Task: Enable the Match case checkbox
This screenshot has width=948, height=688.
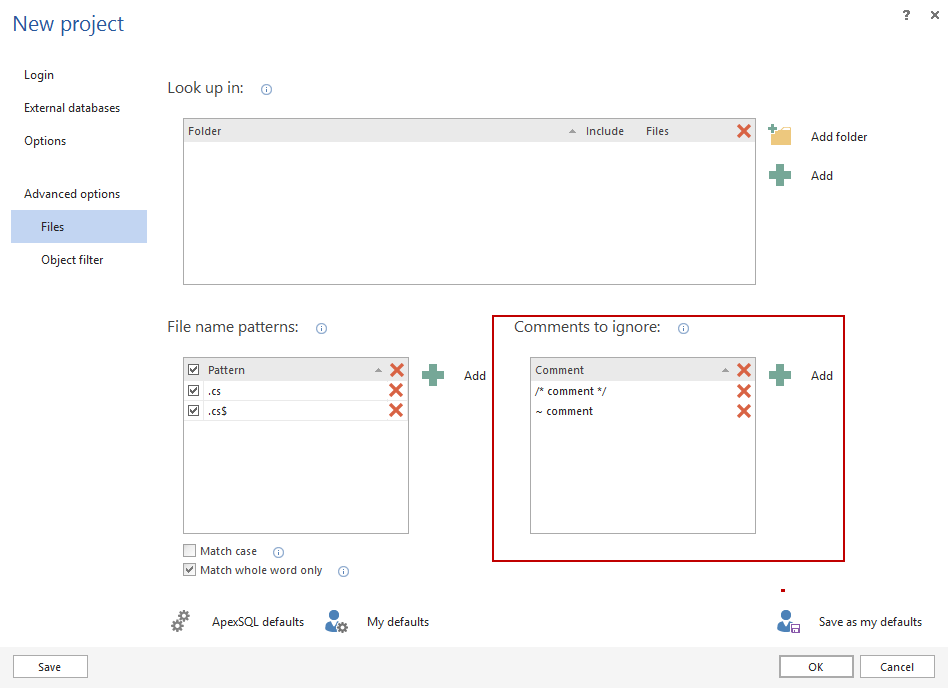Action: [190, 551]
